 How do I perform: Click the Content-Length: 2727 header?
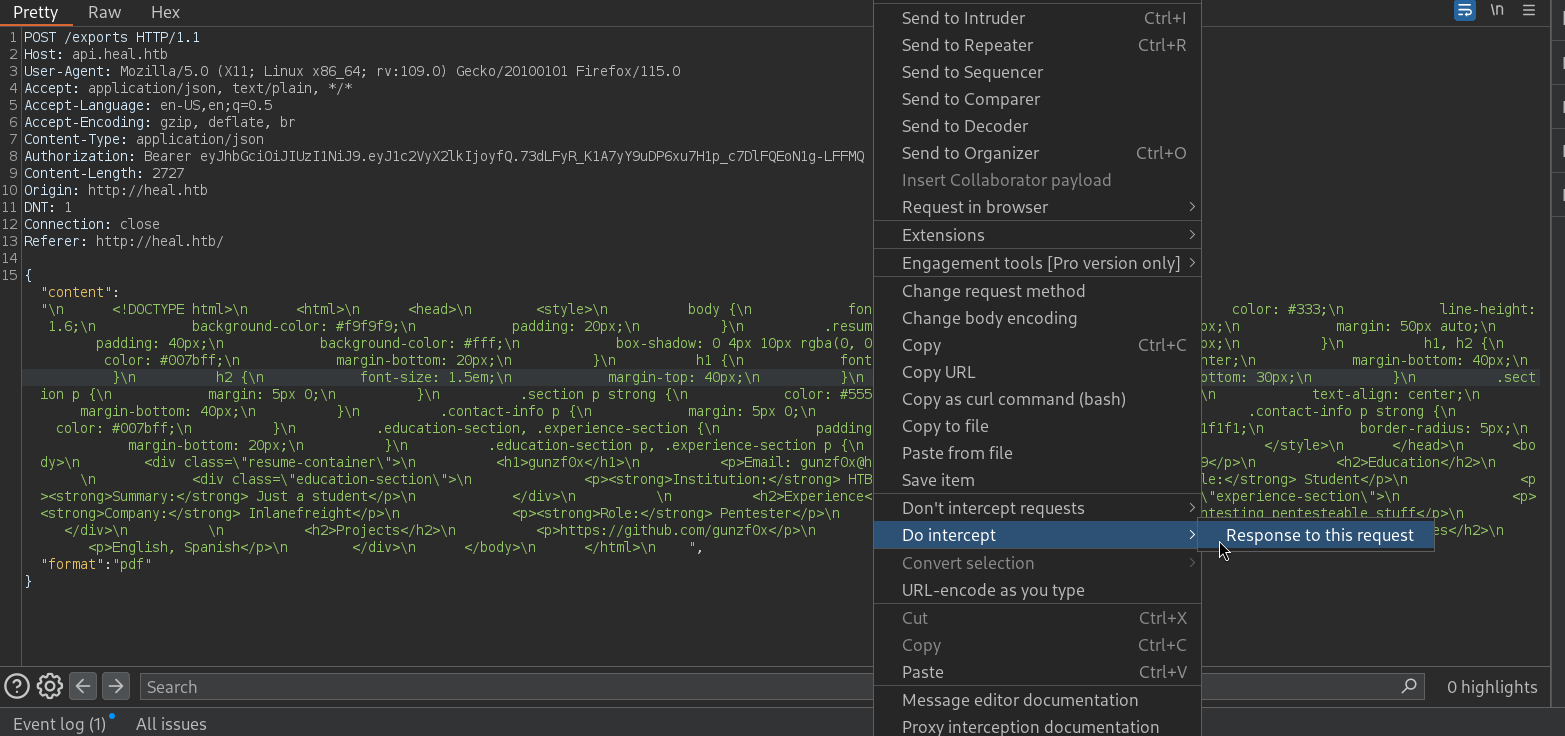(104, 173)
